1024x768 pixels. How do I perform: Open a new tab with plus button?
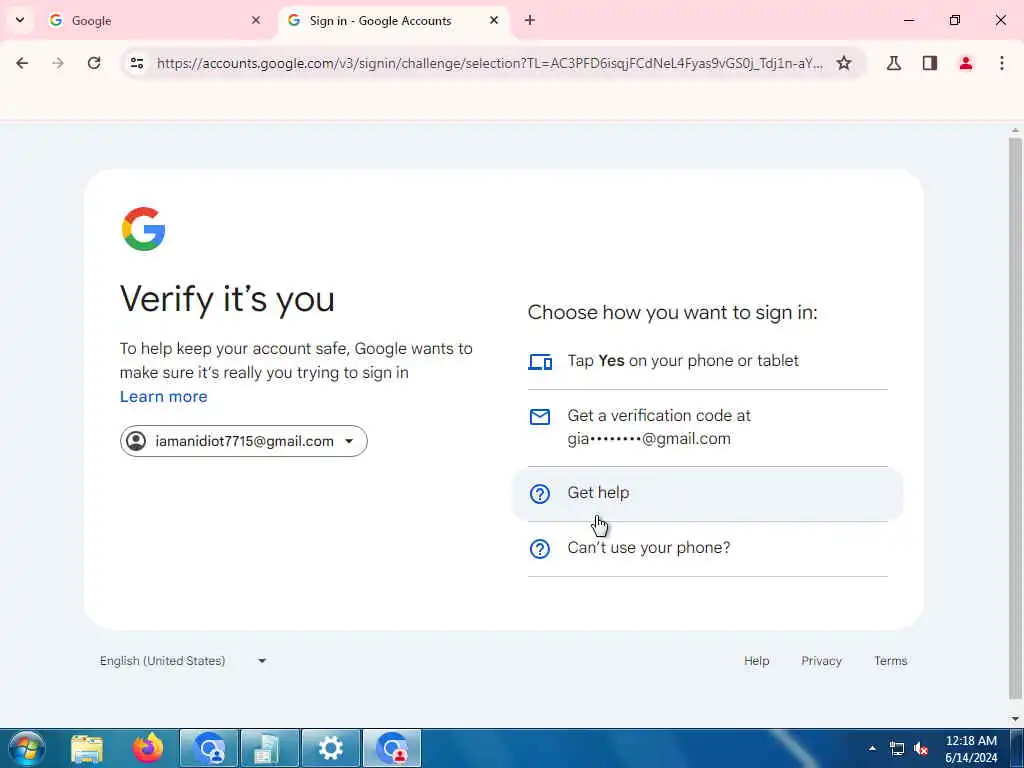pos(530,20)
